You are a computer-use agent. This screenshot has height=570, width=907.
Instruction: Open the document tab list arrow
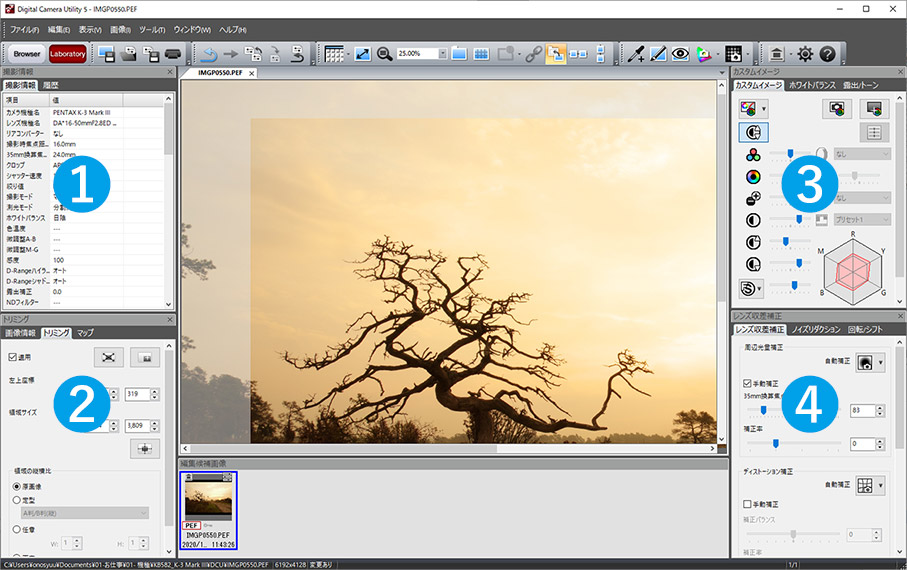click(x=721, y=73)
